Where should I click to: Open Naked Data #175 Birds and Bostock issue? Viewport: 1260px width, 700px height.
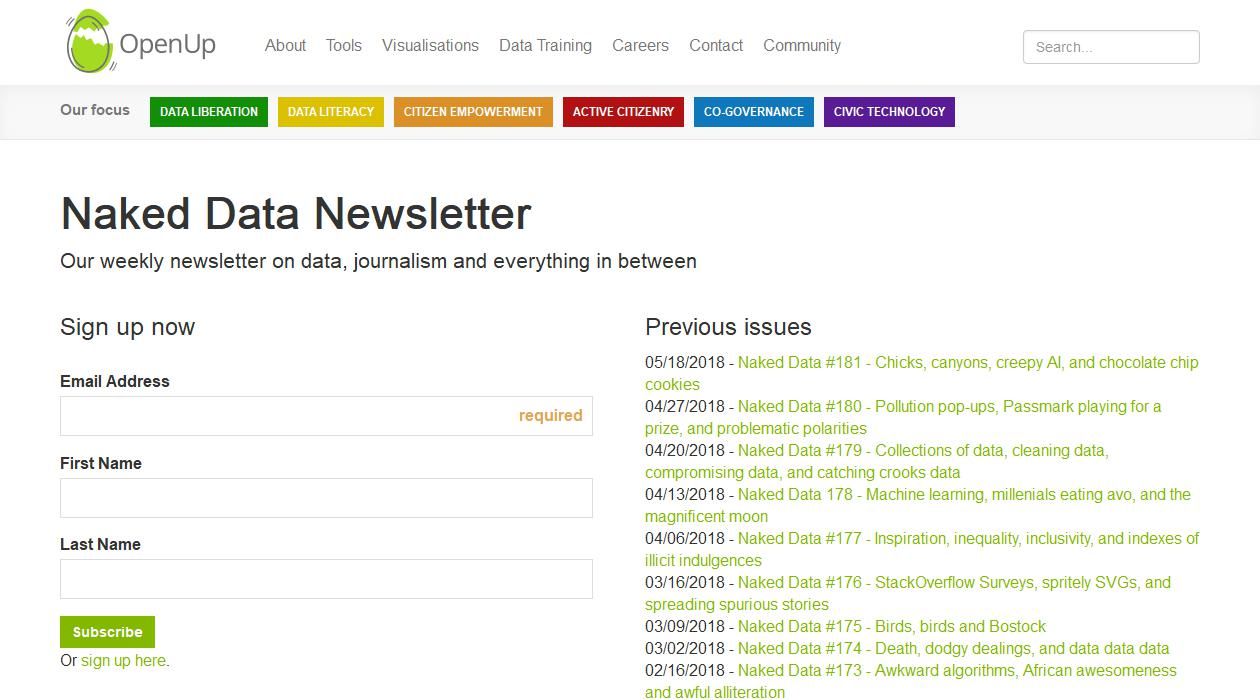892,627
